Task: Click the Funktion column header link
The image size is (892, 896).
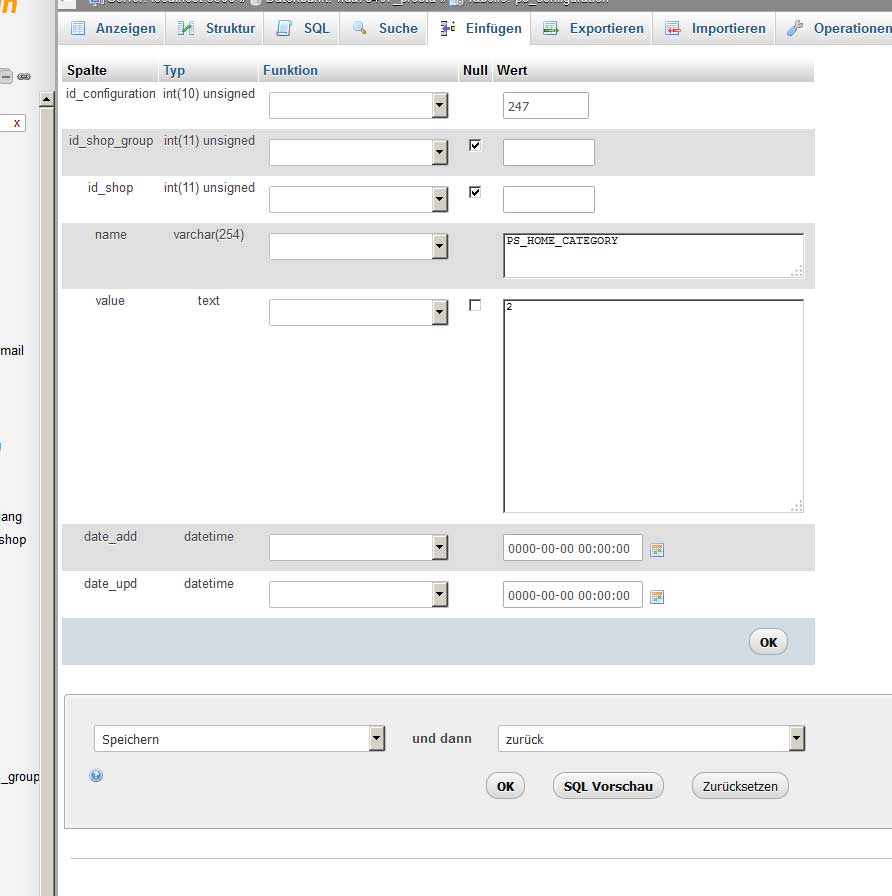Action: [290, 70]
